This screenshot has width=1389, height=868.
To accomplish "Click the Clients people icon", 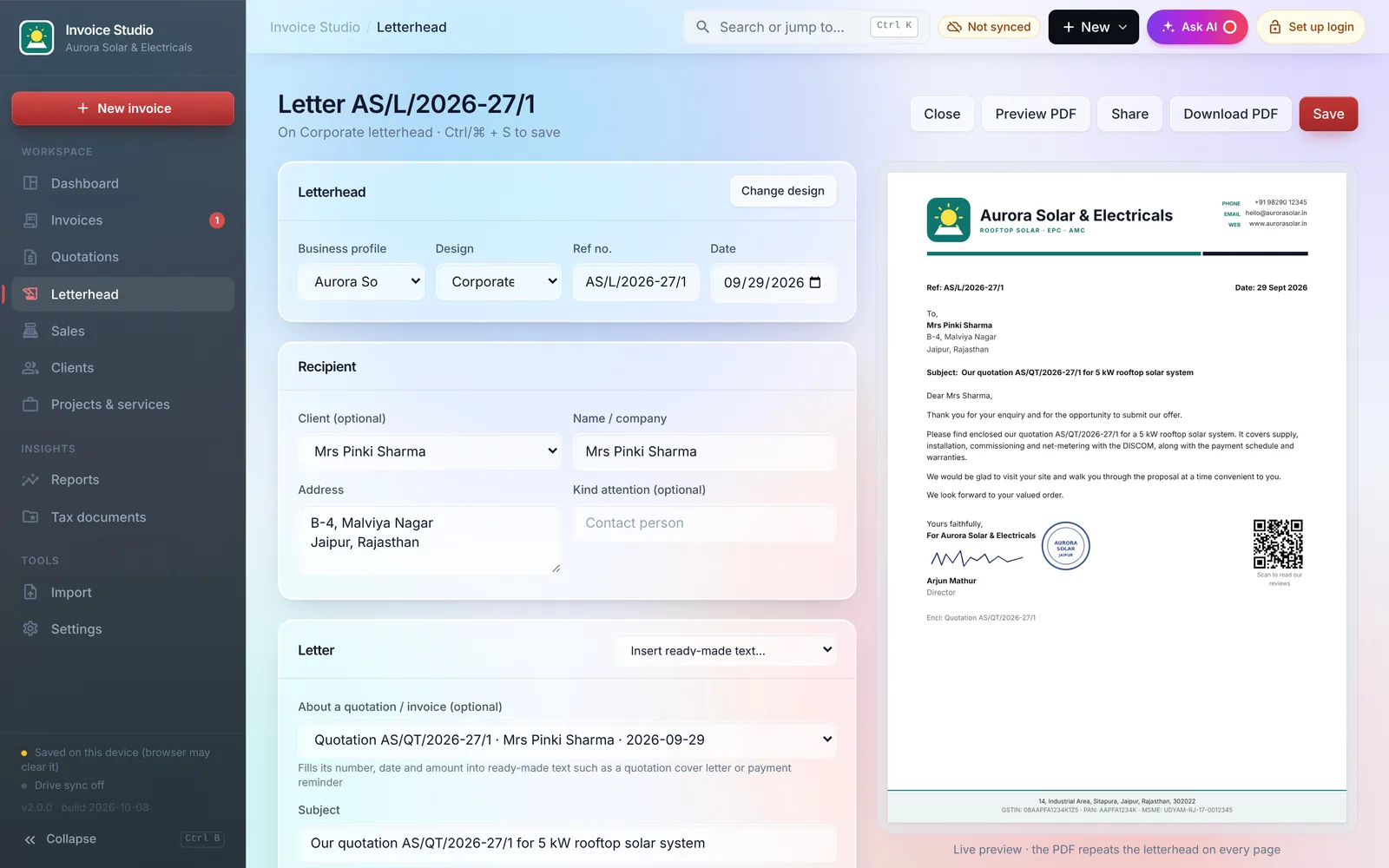I will (x=30, y=368).
